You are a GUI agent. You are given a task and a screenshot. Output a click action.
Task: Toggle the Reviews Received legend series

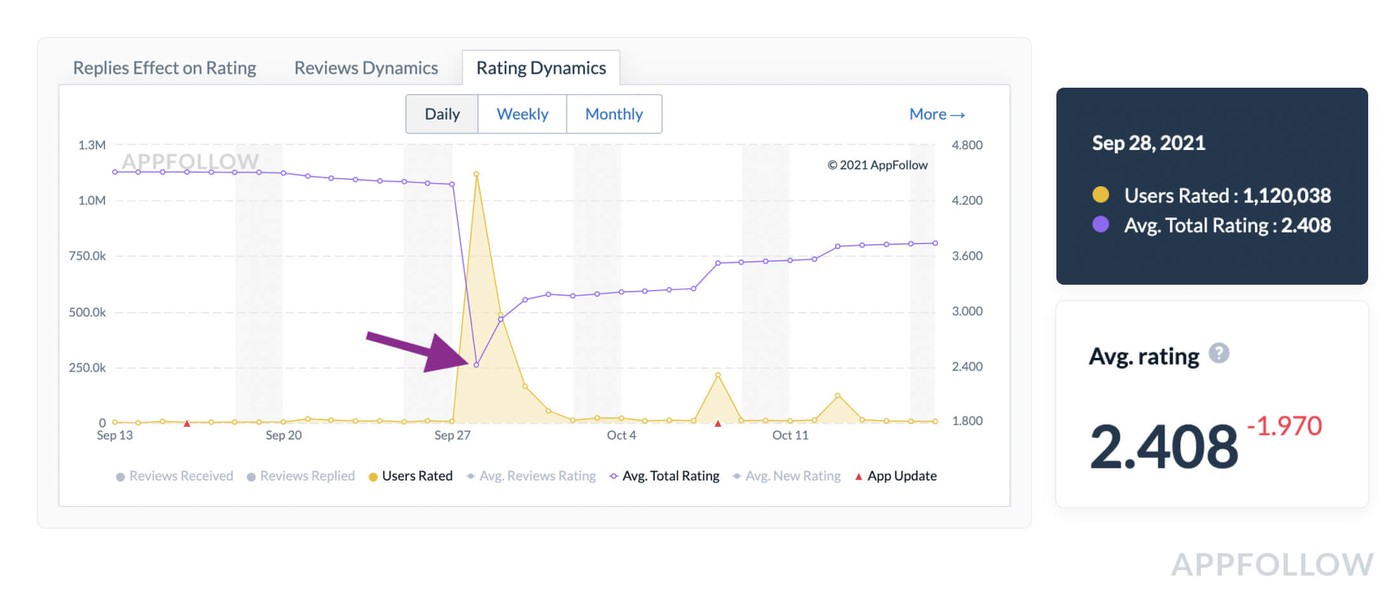pyautogui.click(x=175, y=476)
